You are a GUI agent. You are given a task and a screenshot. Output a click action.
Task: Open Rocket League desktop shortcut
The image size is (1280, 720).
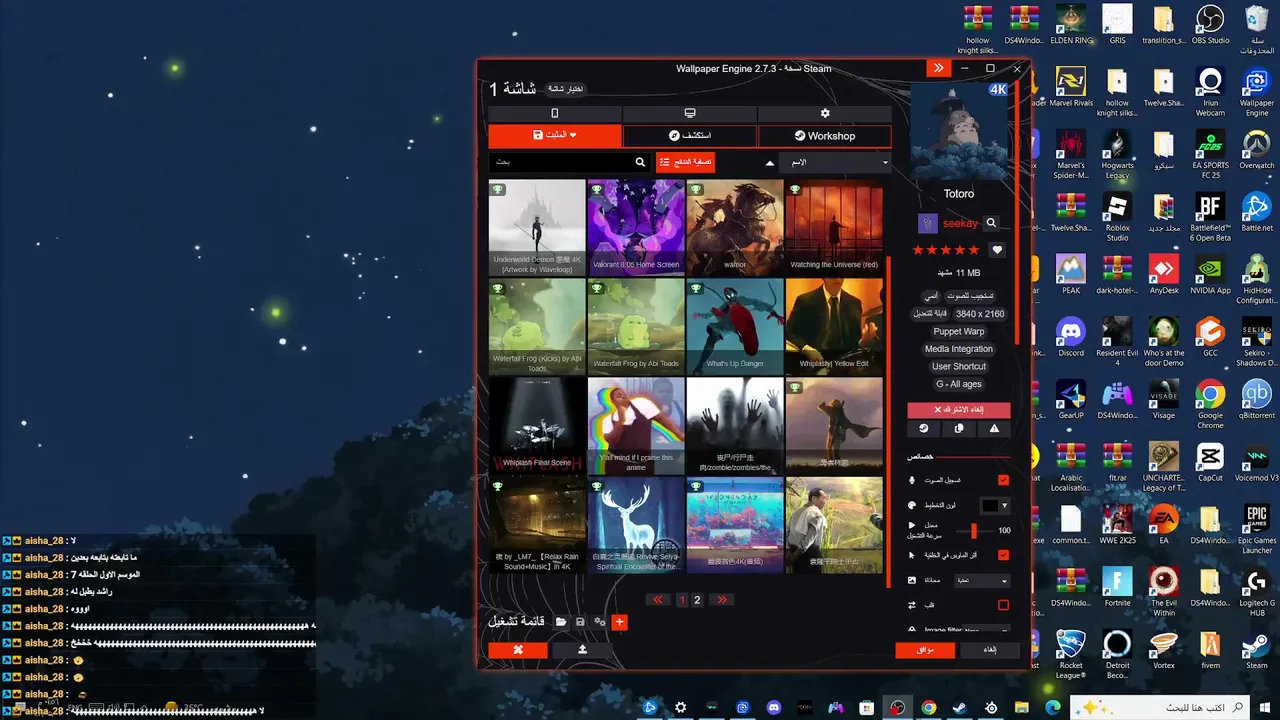click(1071, 655)
